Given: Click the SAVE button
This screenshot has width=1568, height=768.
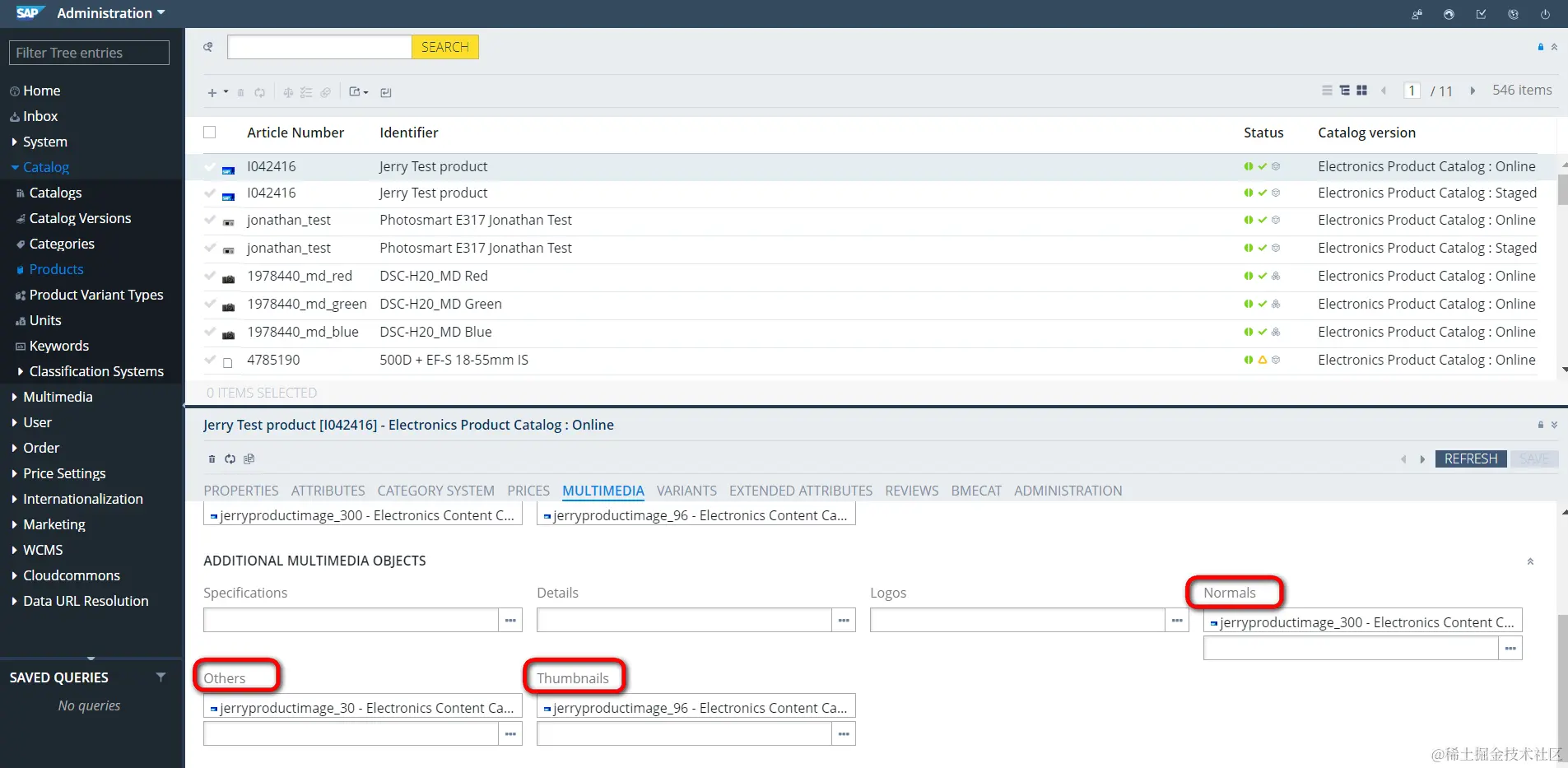Looking at the screenshot, I should click(1534, 458).
